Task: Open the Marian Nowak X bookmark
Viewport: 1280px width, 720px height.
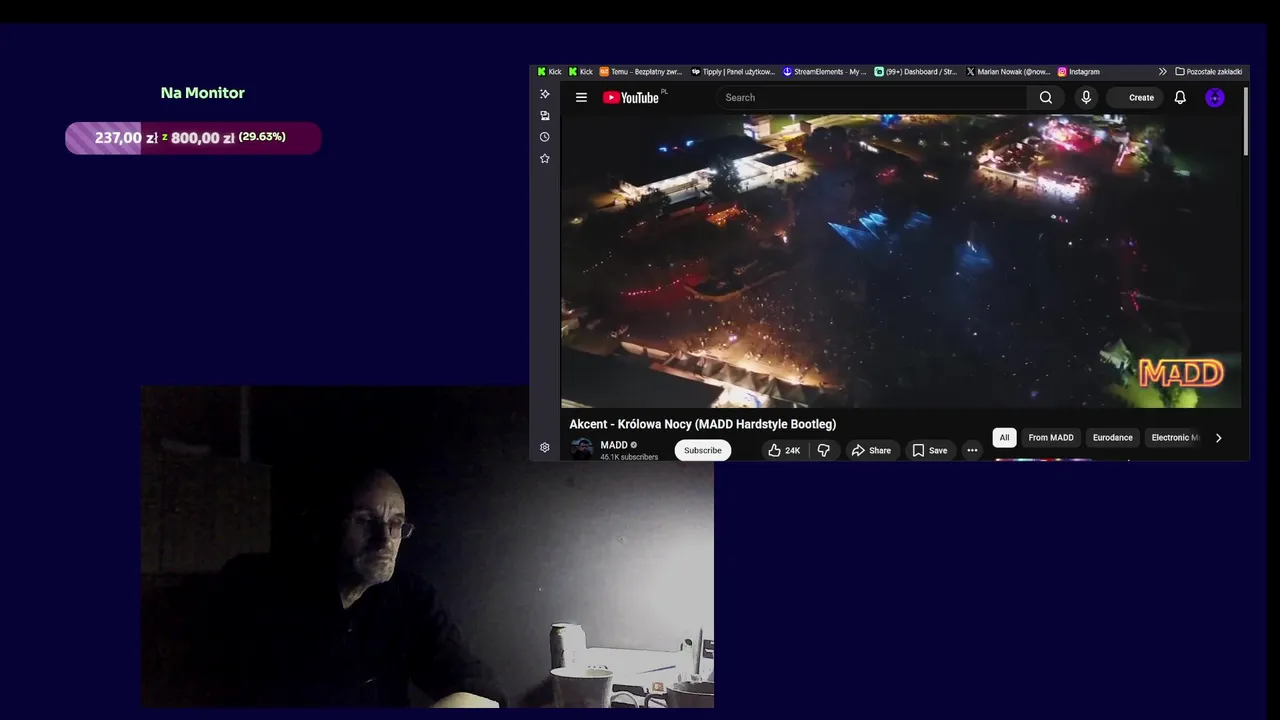Action: click(1008, 72)
